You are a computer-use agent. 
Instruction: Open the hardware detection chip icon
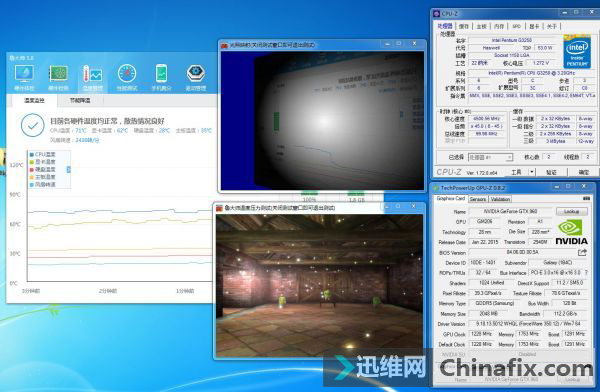click(x=58, y=78)
